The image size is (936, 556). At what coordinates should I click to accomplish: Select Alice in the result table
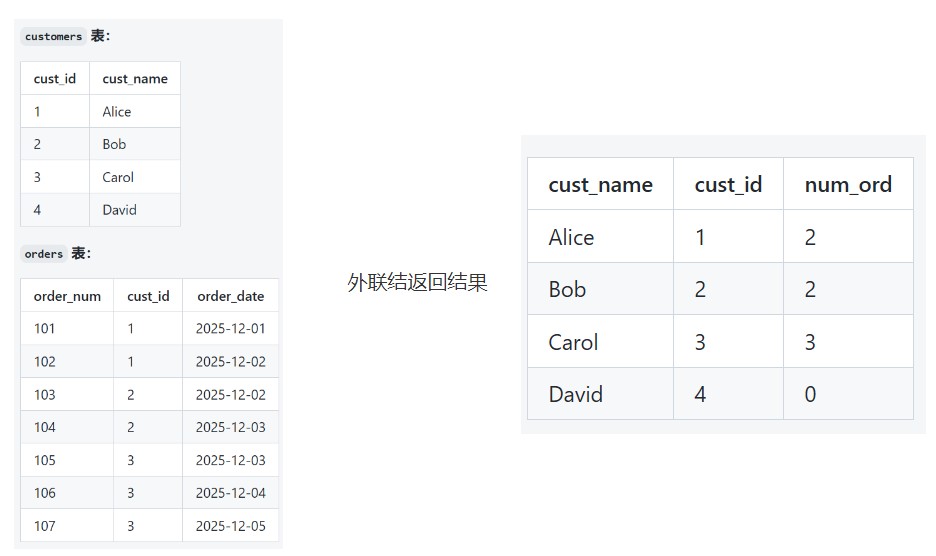coord(571,237)
